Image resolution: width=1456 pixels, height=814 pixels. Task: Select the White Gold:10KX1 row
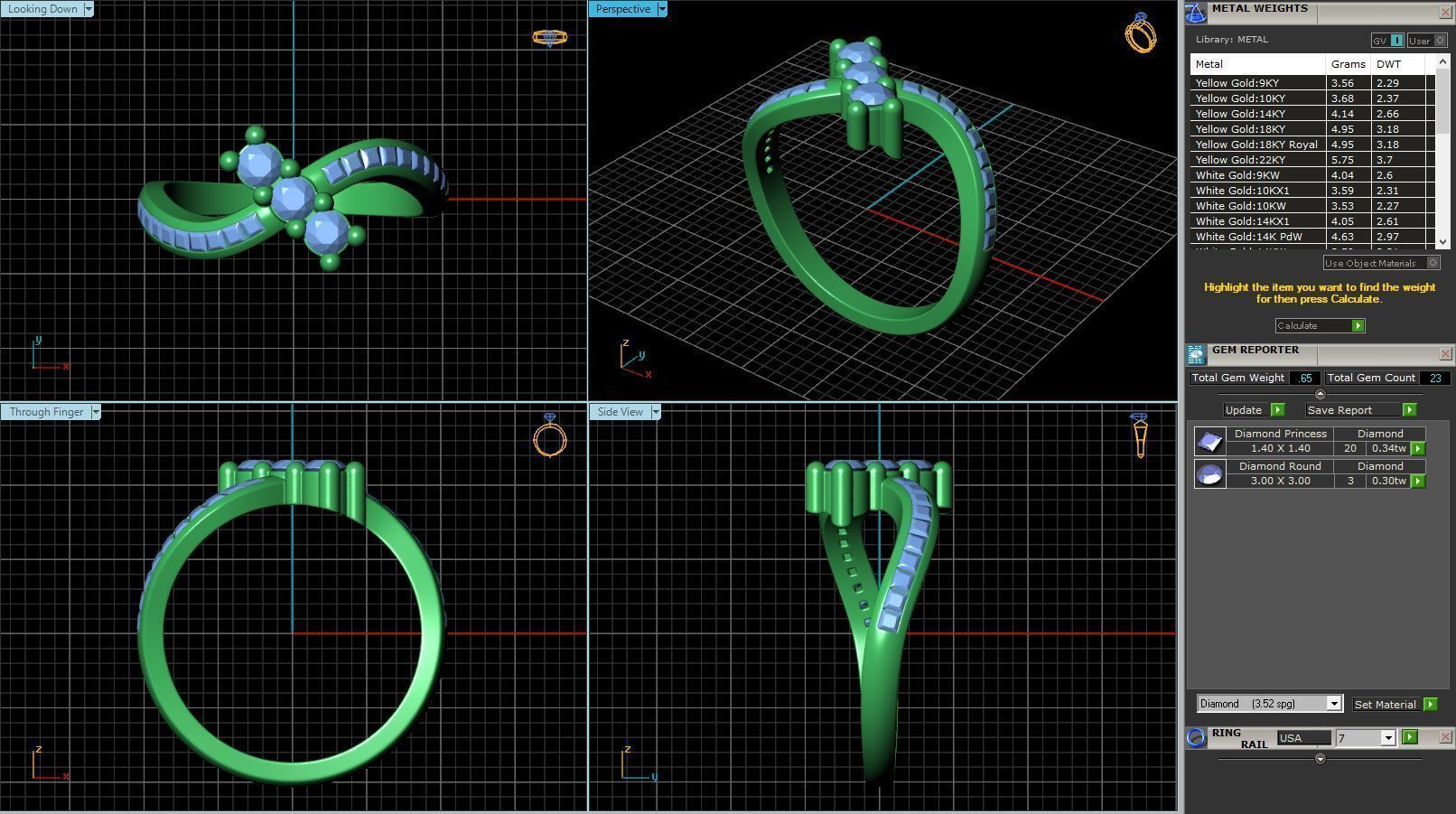[1312, 191]
